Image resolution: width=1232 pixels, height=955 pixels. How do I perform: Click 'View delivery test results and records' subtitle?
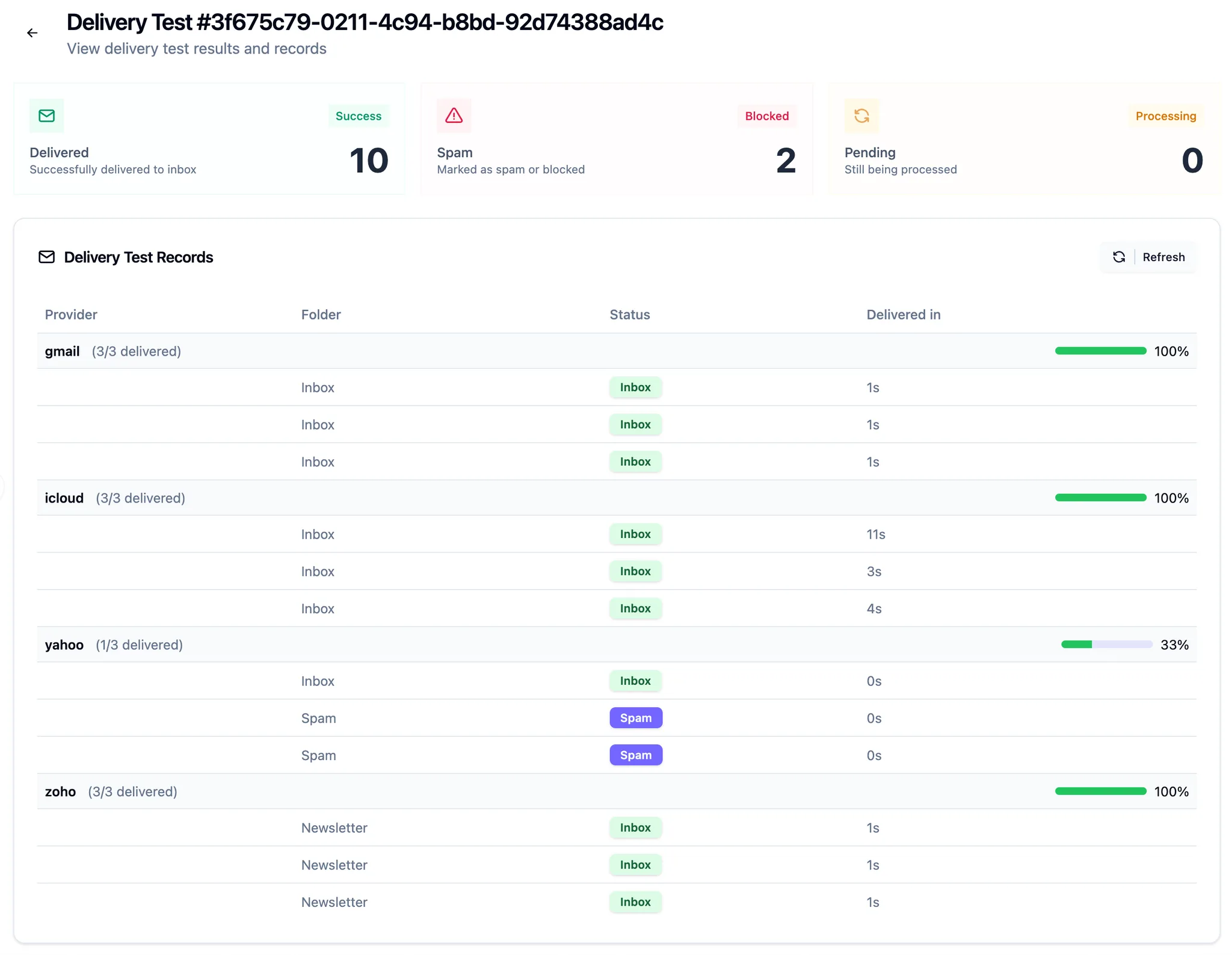pos(197,49)
